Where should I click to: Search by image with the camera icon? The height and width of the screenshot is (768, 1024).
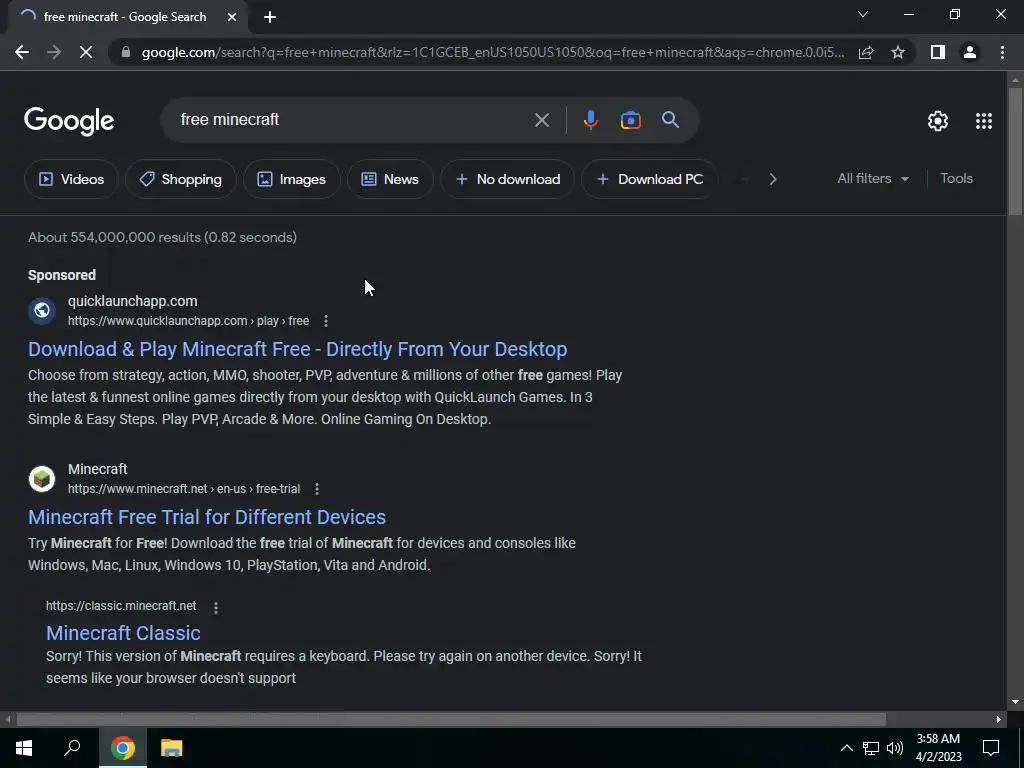pos(630,120)
